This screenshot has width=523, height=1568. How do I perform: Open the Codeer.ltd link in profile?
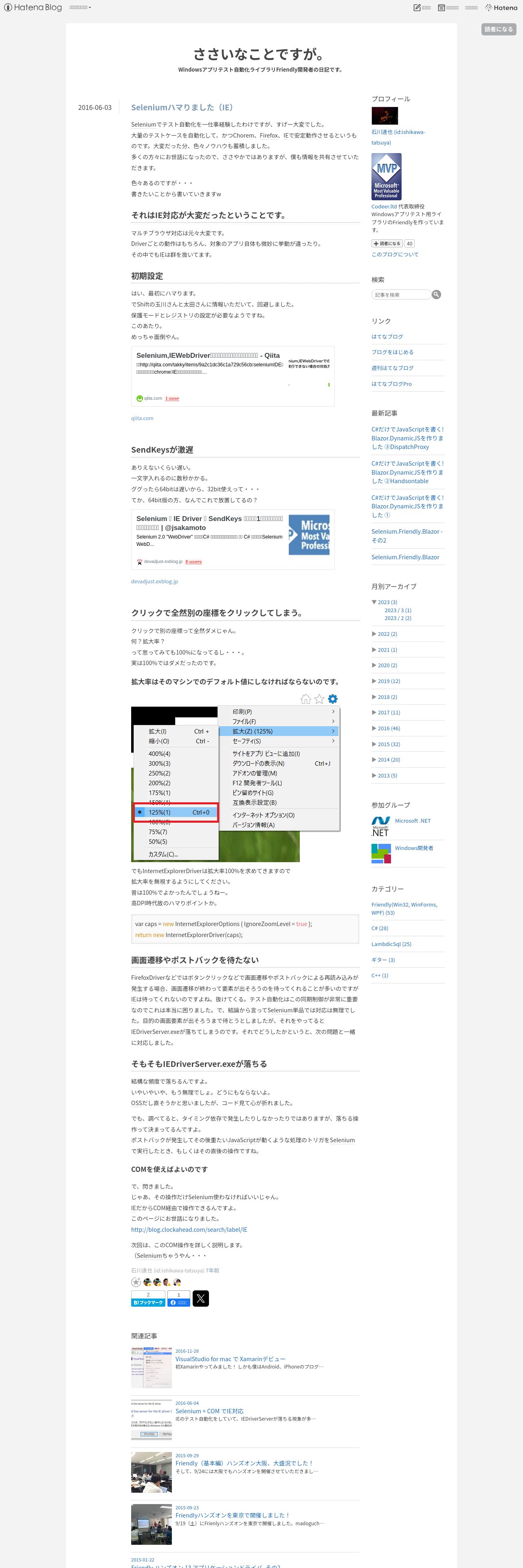pyautogui.click(x=384, y=206)
